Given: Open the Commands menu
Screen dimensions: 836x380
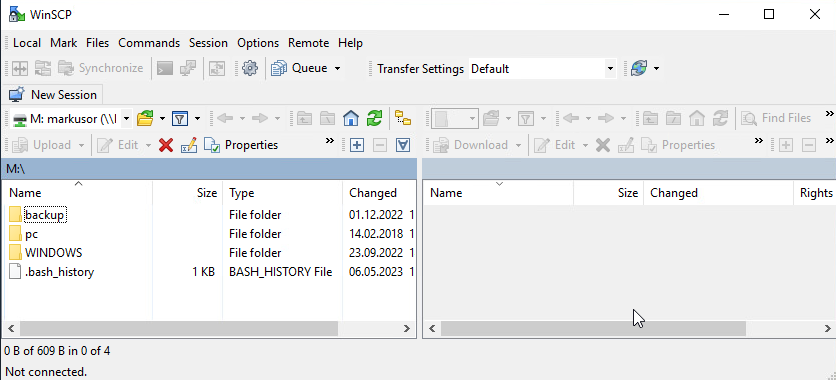Looking at the screenshot, I should coord(149,43).
